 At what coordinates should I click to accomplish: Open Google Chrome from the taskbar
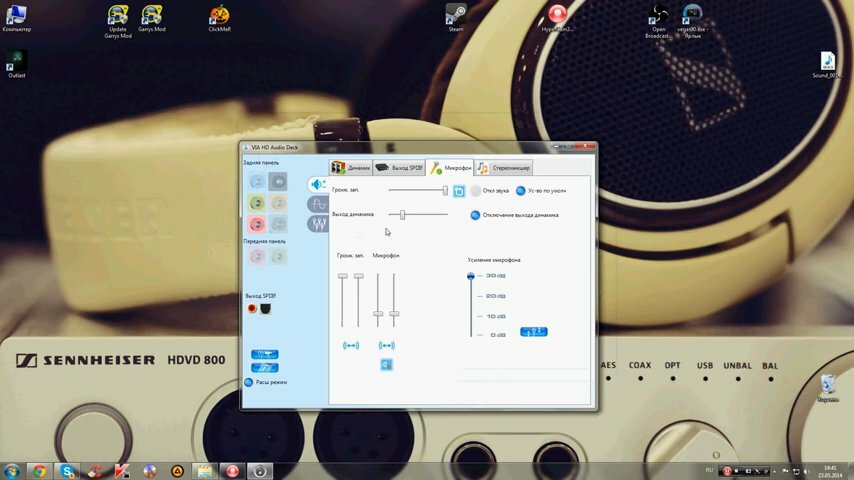[39, 471]
